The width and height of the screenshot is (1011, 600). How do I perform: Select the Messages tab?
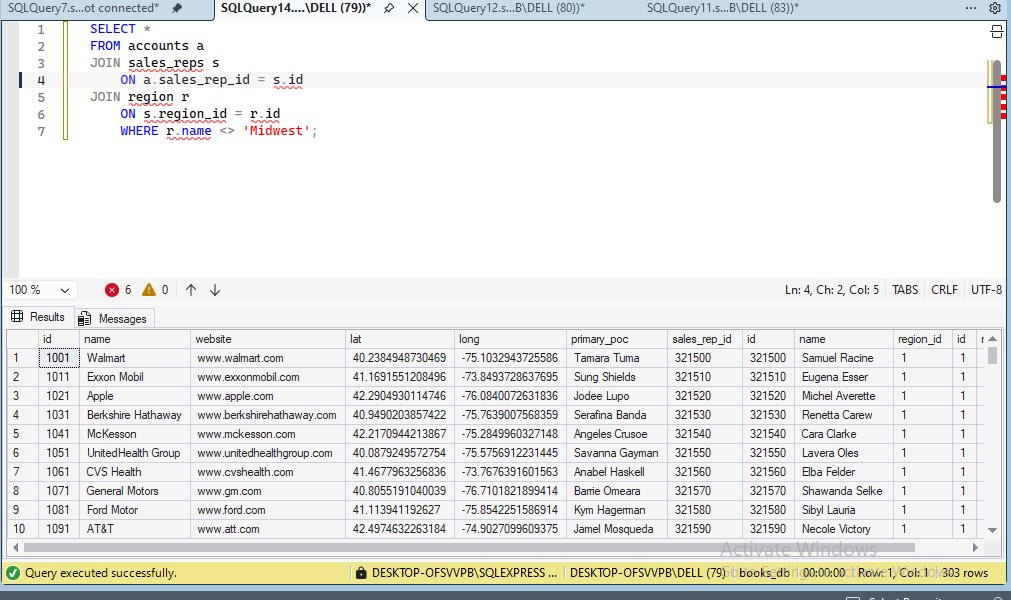tap(113, 318)
